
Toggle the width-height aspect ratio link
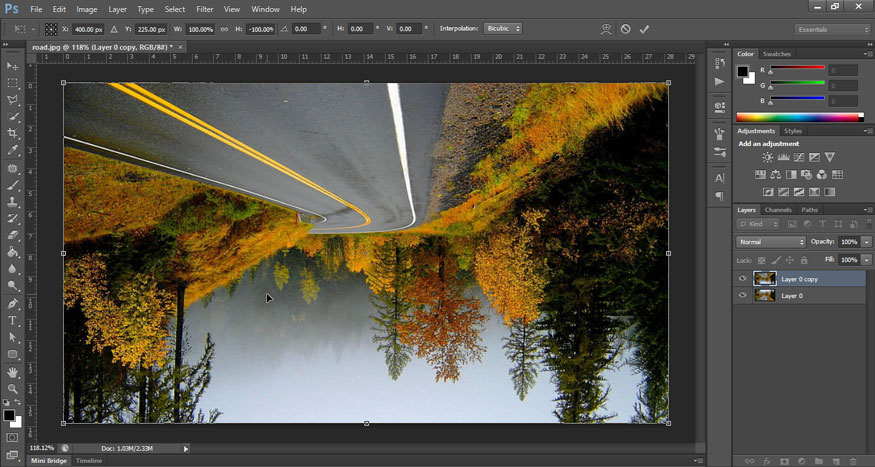[222, 29]
